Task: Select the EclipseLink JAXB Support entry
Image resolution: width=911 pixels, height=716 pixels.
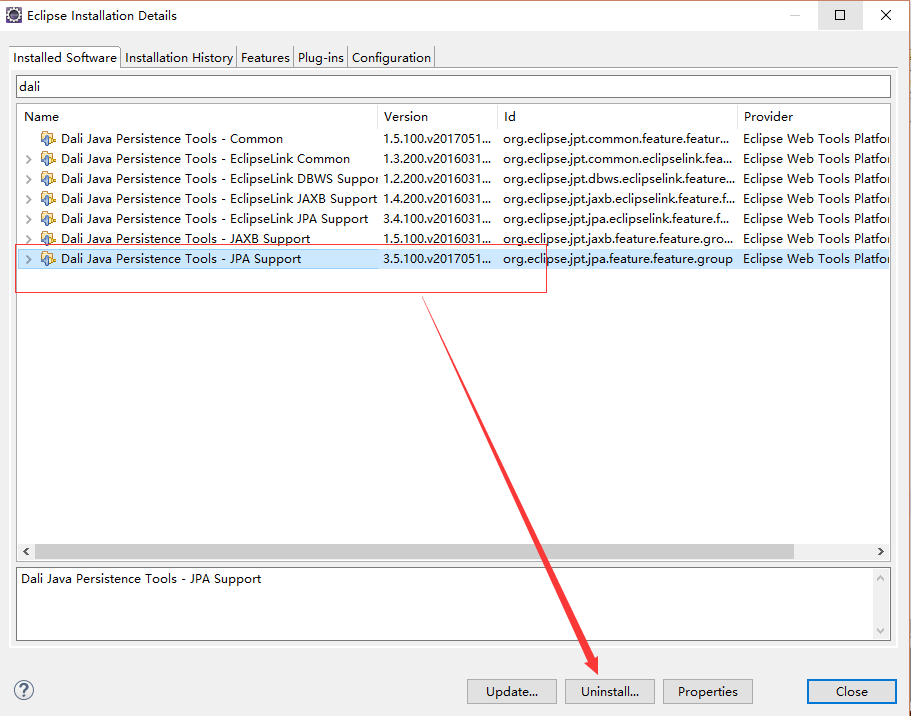Action: click(x=219, y=199)
